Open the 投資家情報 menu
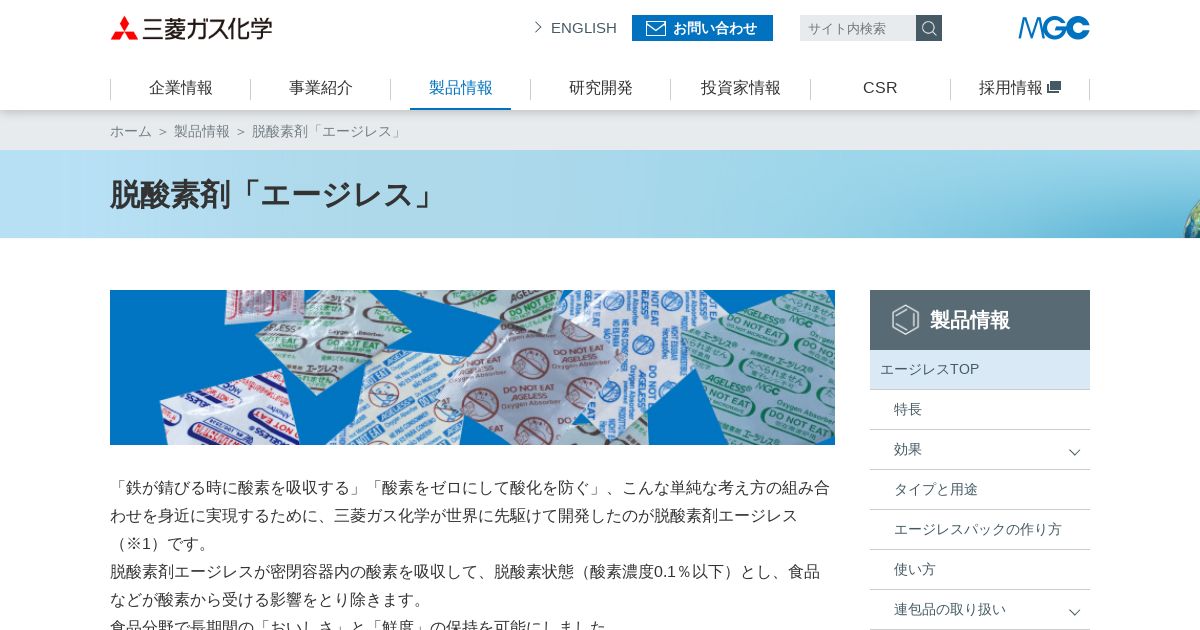Viewport: 1200px width, 630px height. pyautogui.click(x=741, y=88)
